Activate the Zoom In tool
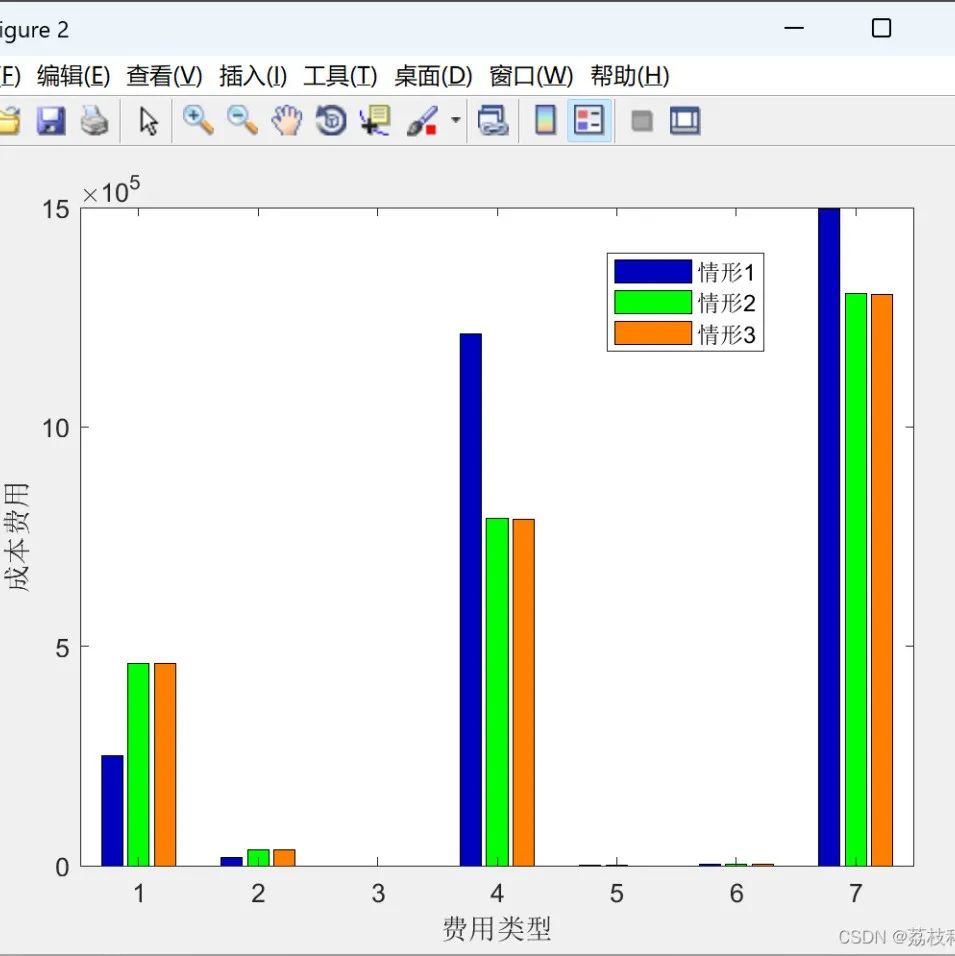The width and height of the screenshot is (955, 956). pyautogui.click(x=198, y=120)
